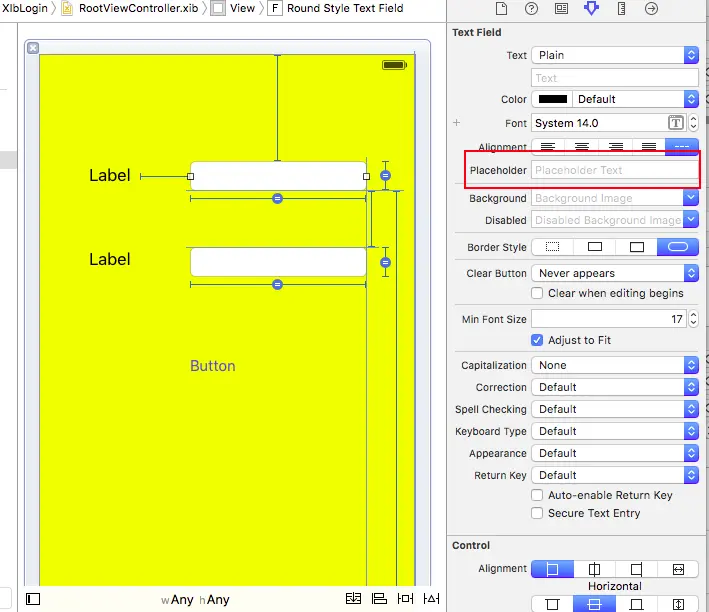This screenshot has height=612, width=709.
Task: Set control horizontal alignment to fill
Action: (678, 569)
